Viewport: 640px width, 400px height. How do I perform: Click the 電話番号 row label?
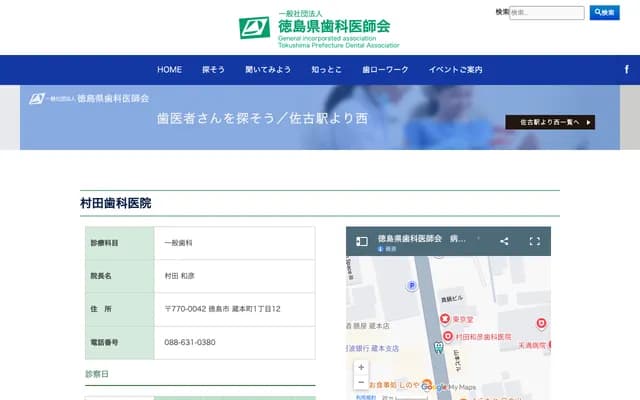(x=104, y=342)
